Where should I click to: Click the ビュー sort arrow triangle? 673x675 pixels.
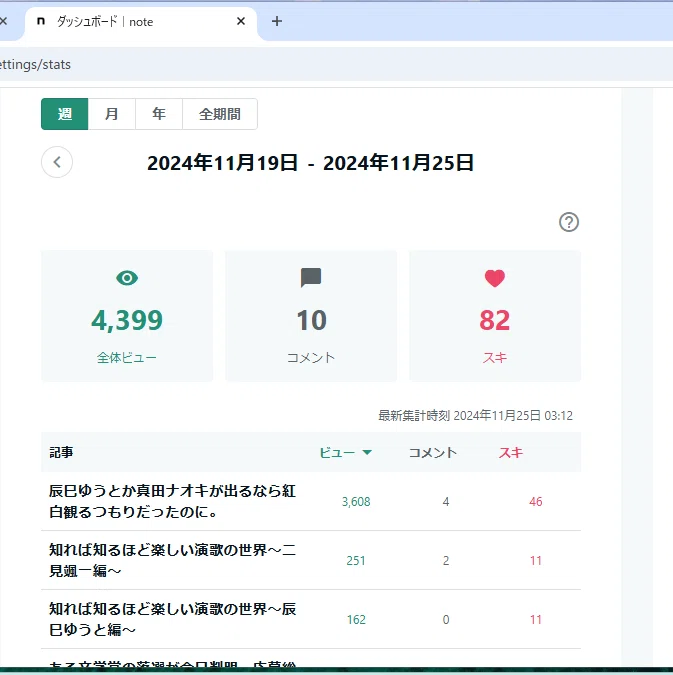(367, 452)
